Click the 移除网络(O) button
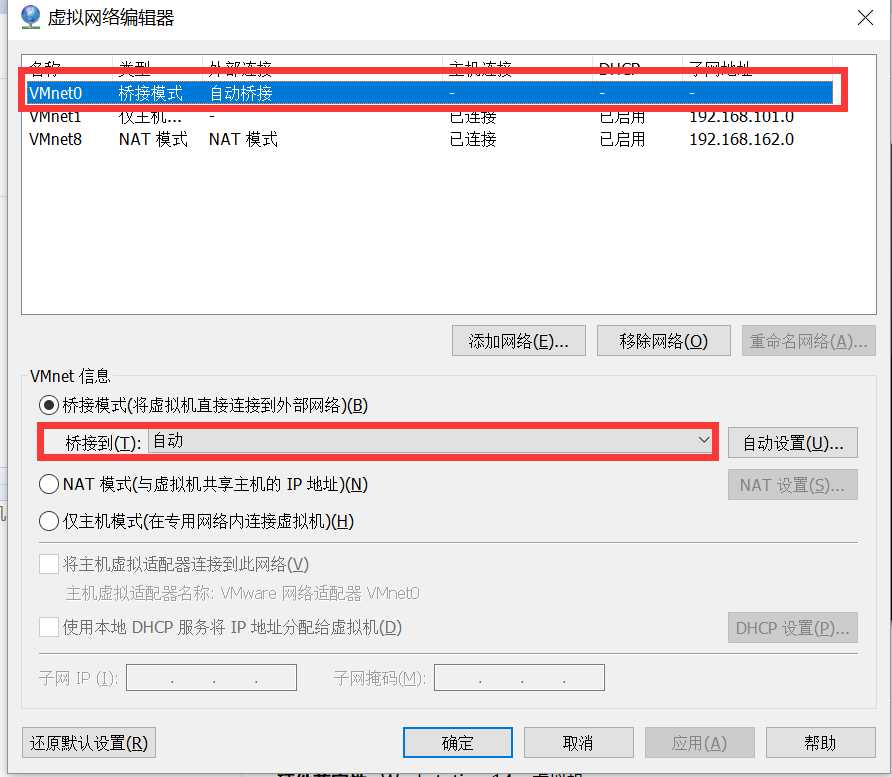The width and height of the screenshot is (892, 777). coord(663,341)
